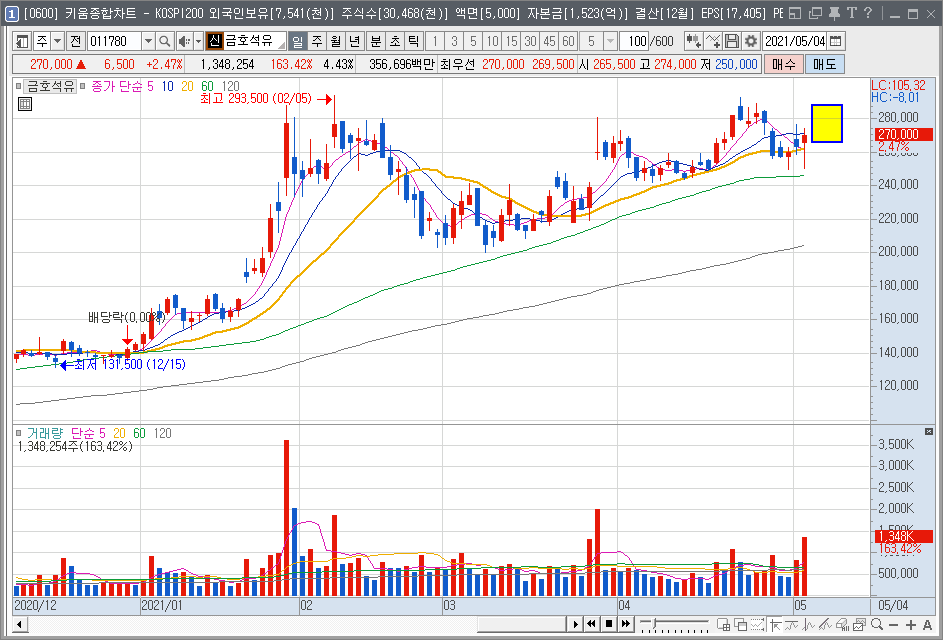This screenshot has width=943, height=640.
Task: Switch to second (초) chart period
Action: point(395,42)
